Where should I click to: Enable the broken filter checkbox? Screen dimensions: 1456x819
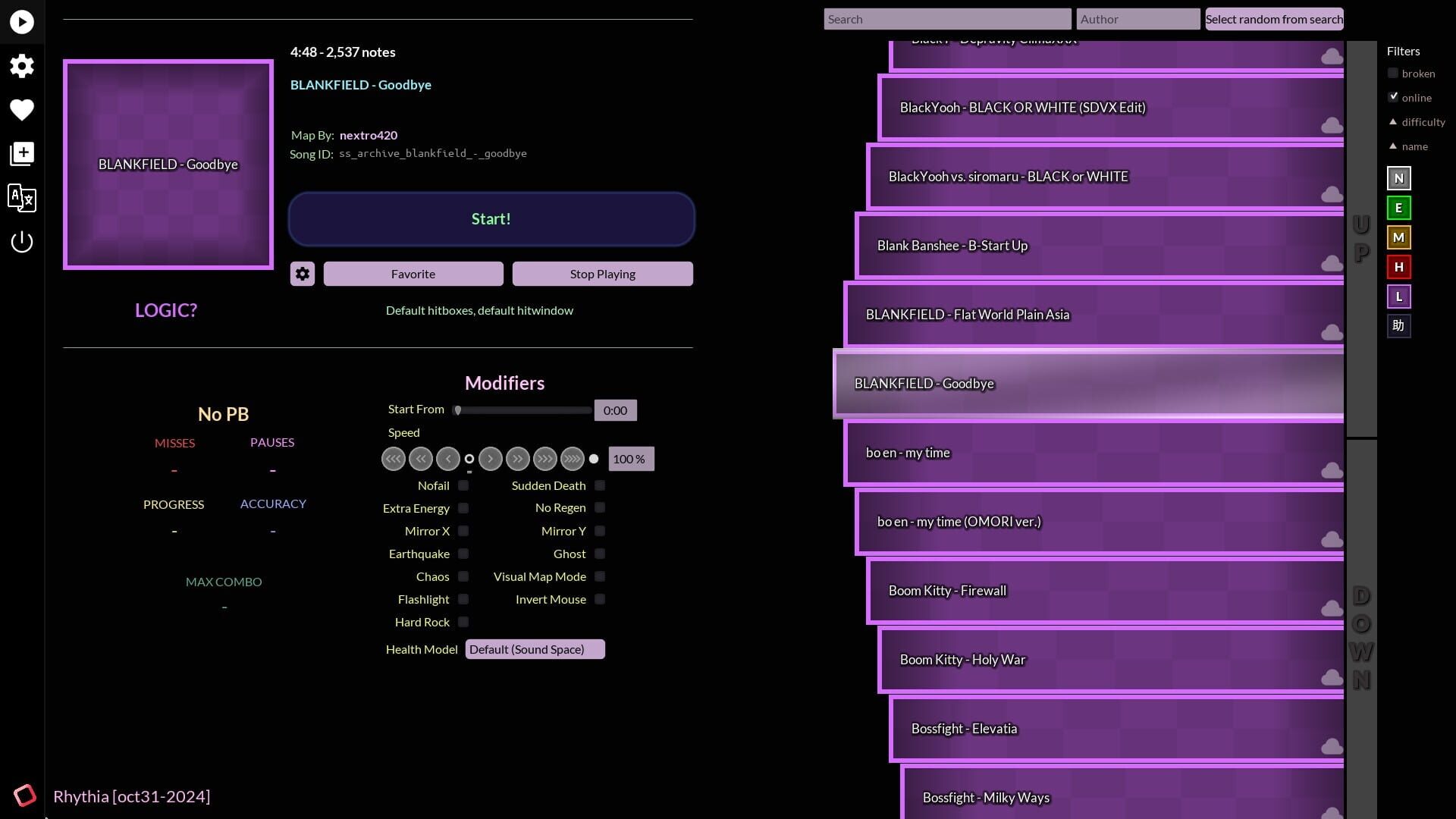1394,73
